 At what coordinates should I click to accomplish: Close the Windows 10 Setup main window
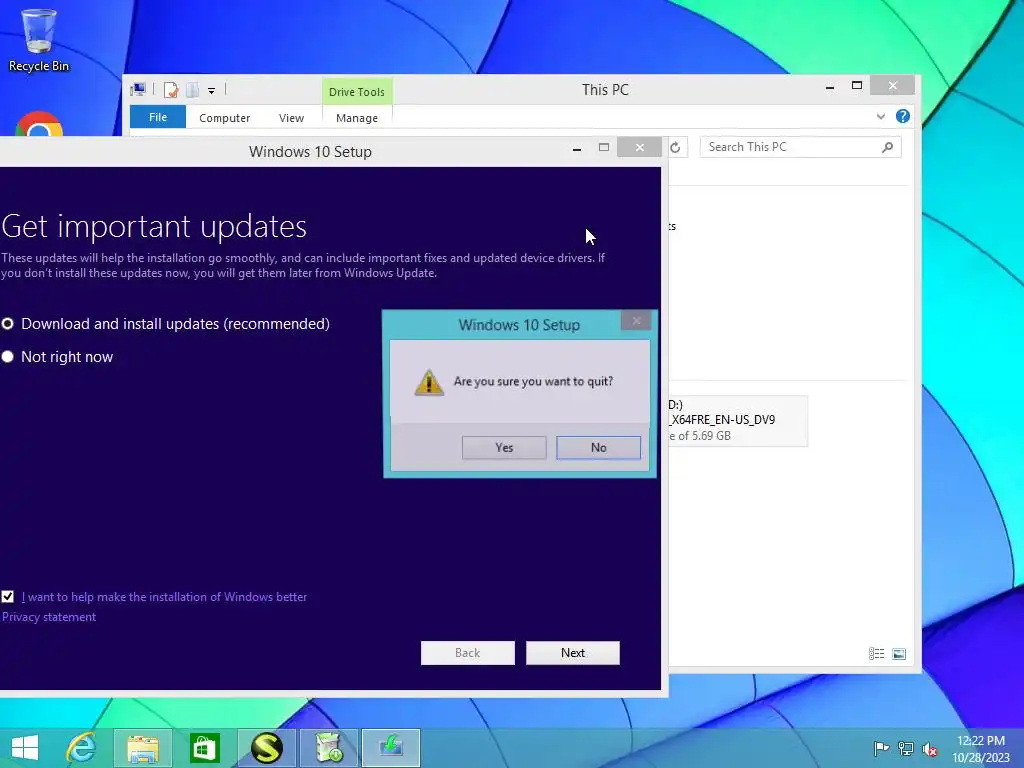coord(639,148)
